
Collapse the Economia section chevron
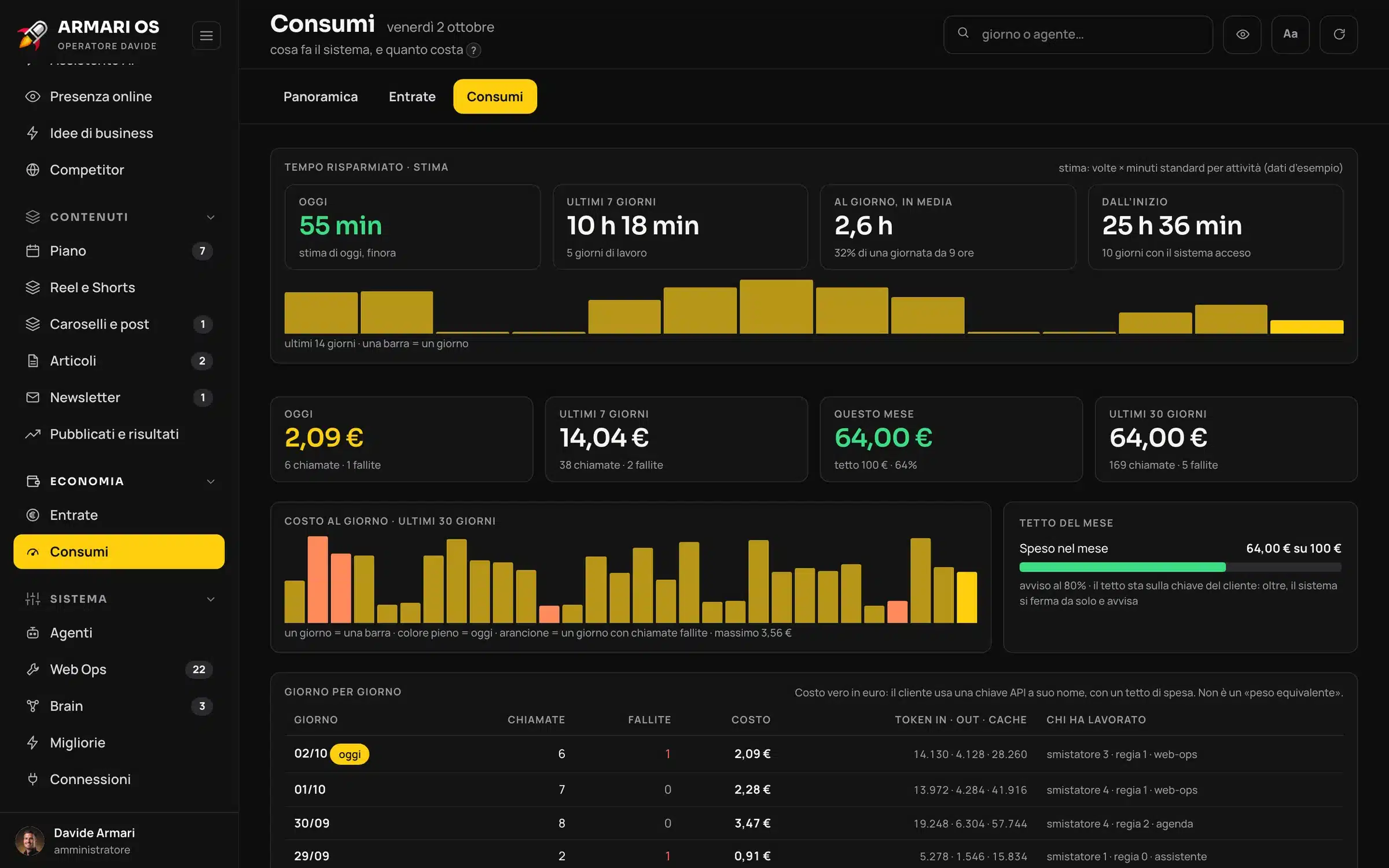pyautogui.click(x=211, y=481)
